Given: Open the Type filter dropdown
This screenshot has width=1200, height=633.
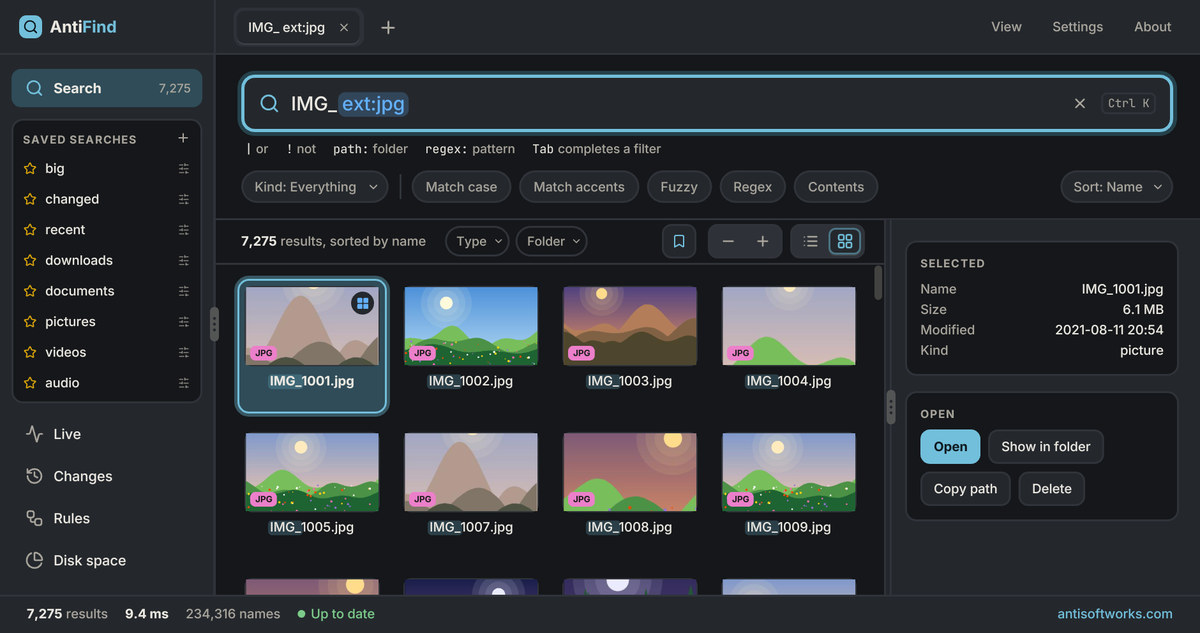Looking at the screenshot, I should [477, 241].
